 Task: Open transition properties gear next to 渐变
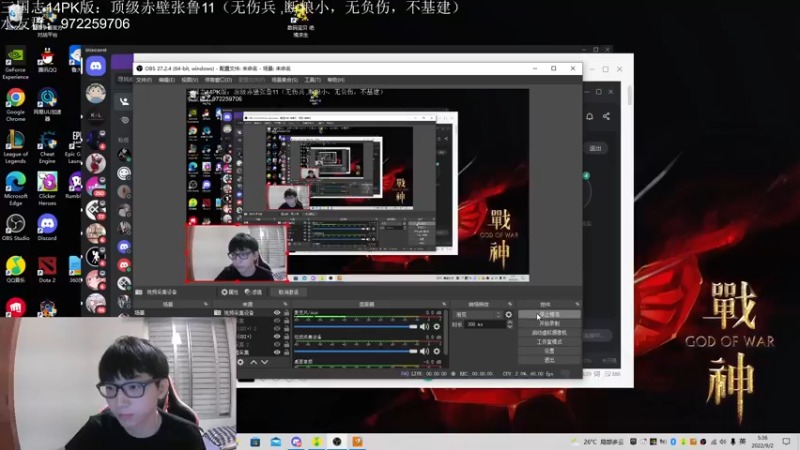(x=509, y=315)
